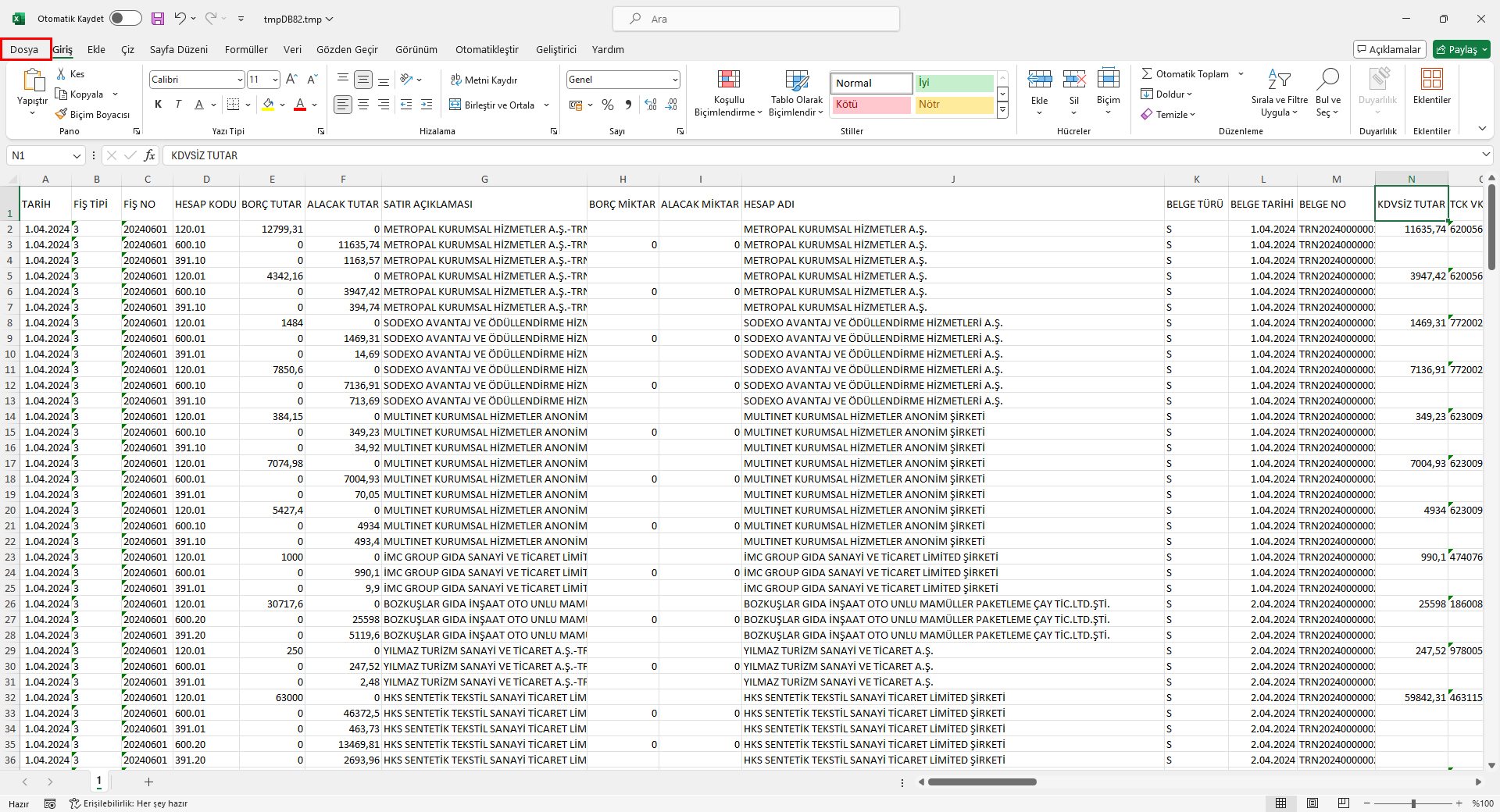
Task: Apply the percent style number format
Action: coord(608,105)
